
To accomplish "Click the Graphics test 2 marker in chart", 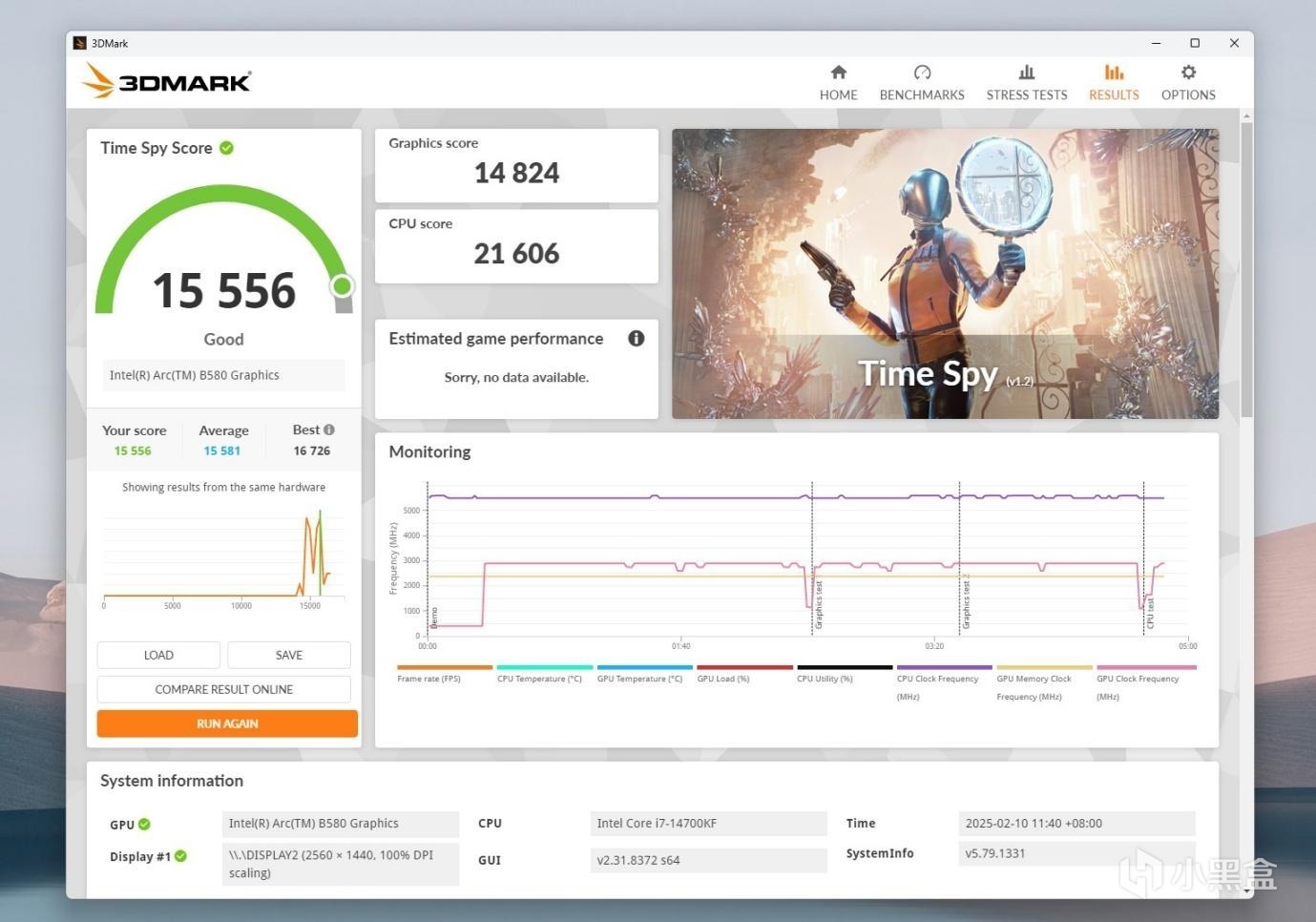I will [960, 558].
